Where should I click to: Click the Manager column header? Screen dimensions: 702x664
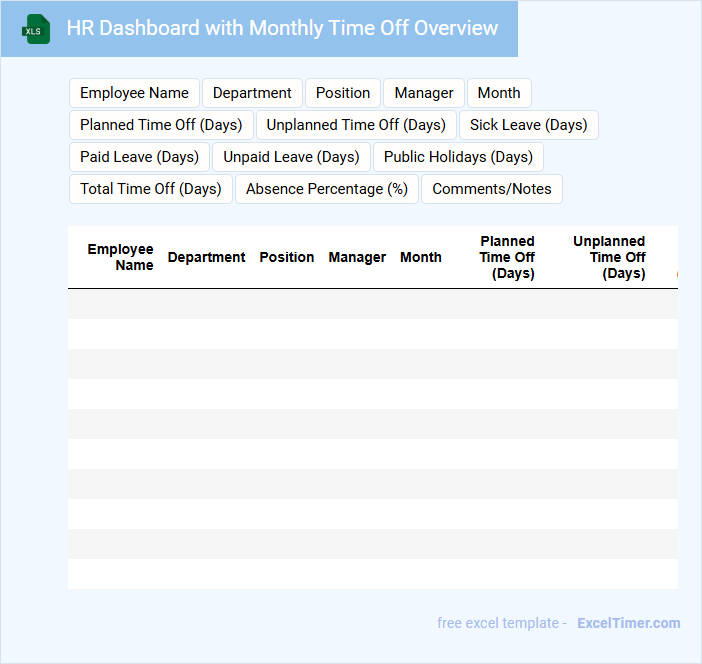357,257
